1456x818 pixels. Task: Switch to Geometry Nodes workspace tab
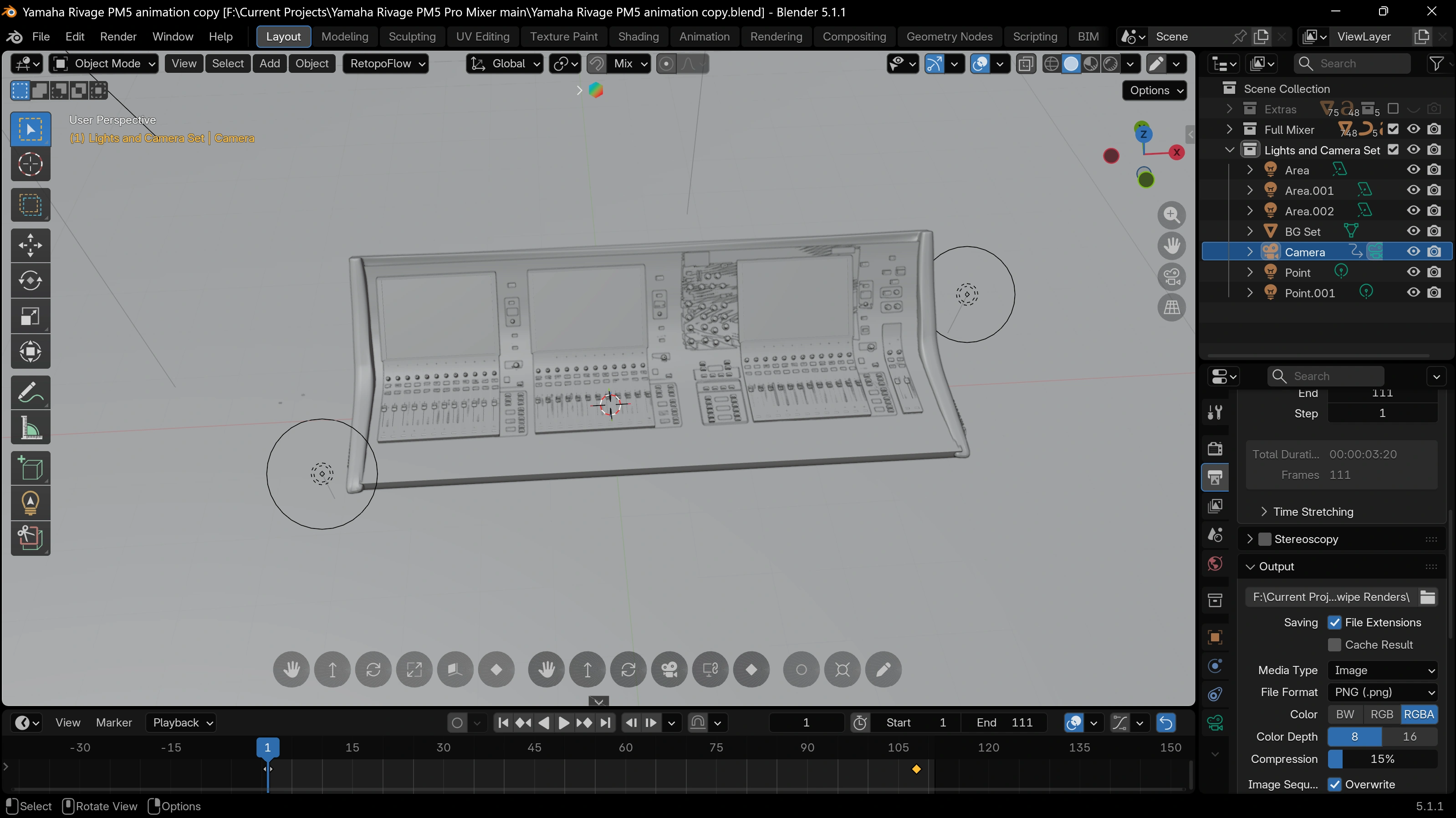[x=949, y=37]
